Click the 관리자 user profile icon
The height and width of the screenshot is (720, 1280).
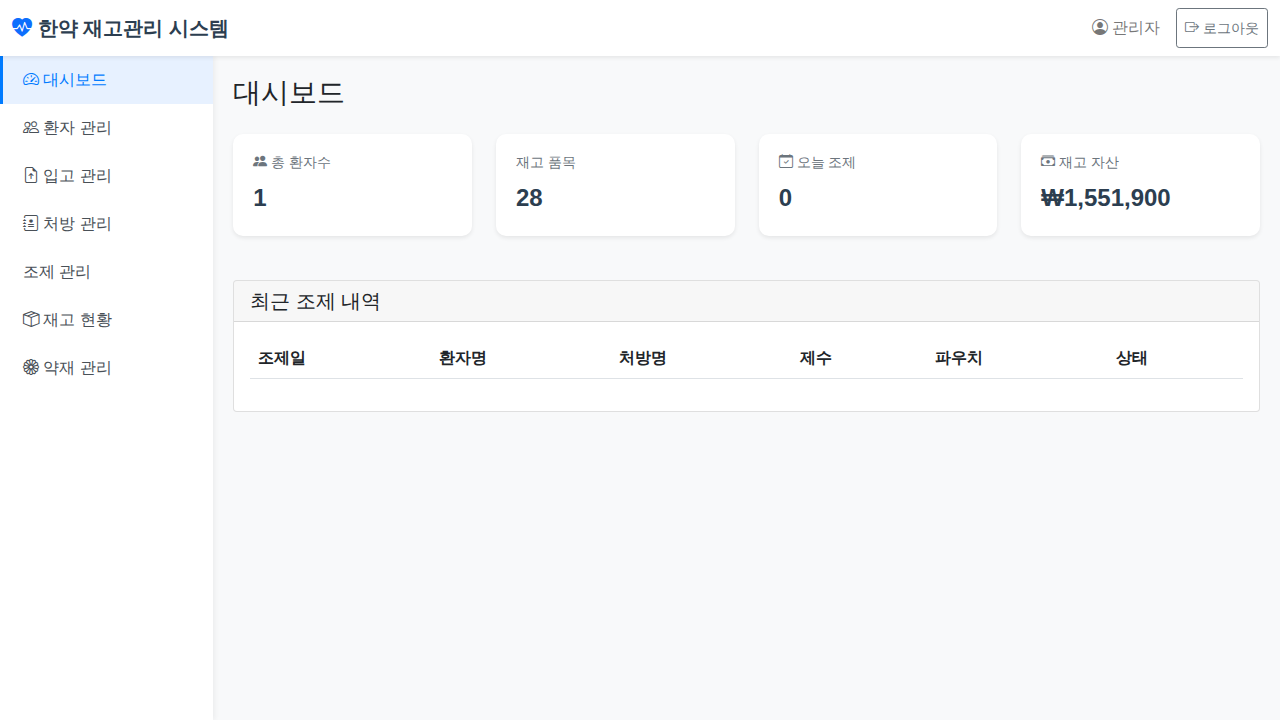coord(1100,28)
